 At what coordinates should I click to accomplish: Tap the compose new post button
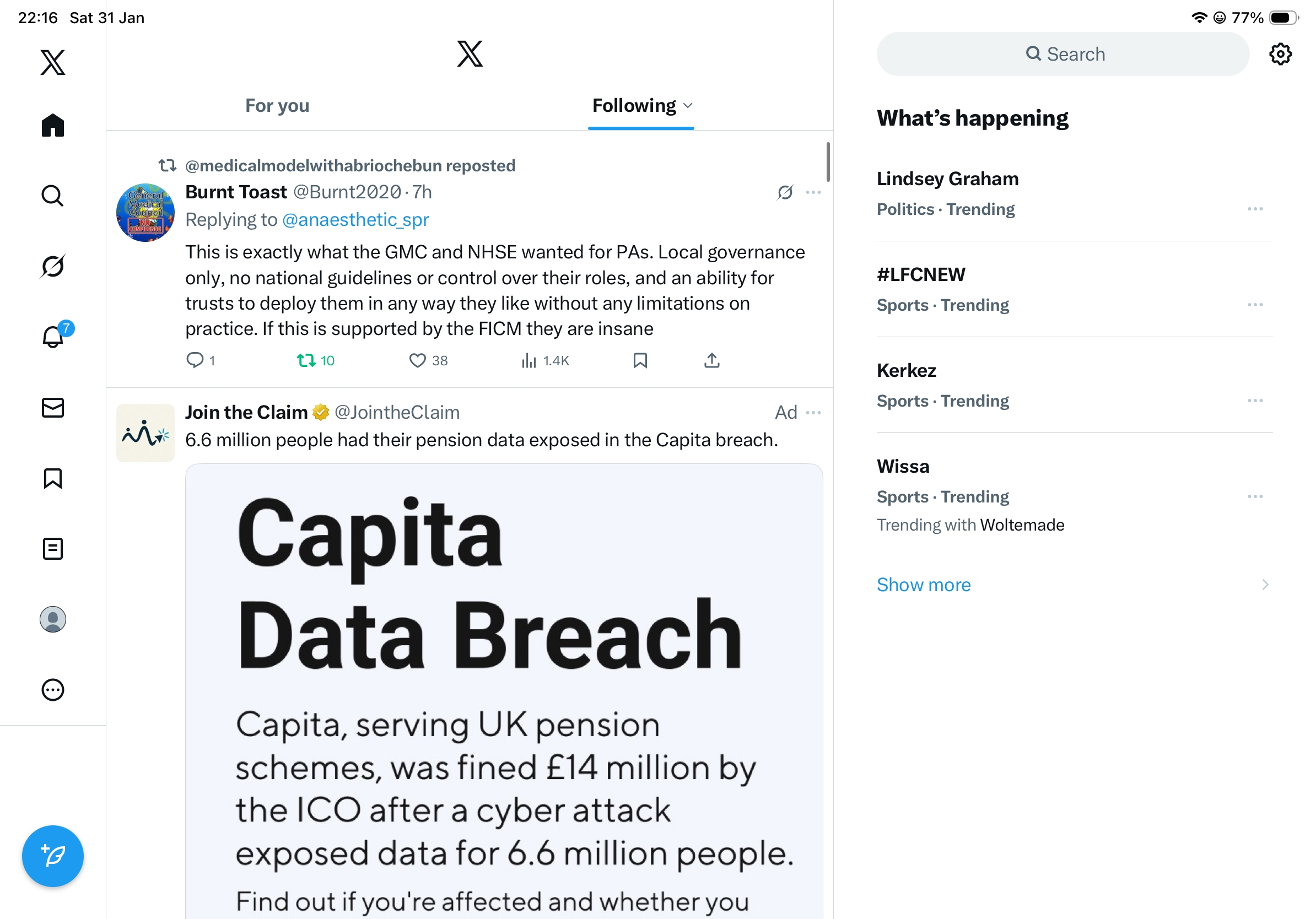coord(53,856)
